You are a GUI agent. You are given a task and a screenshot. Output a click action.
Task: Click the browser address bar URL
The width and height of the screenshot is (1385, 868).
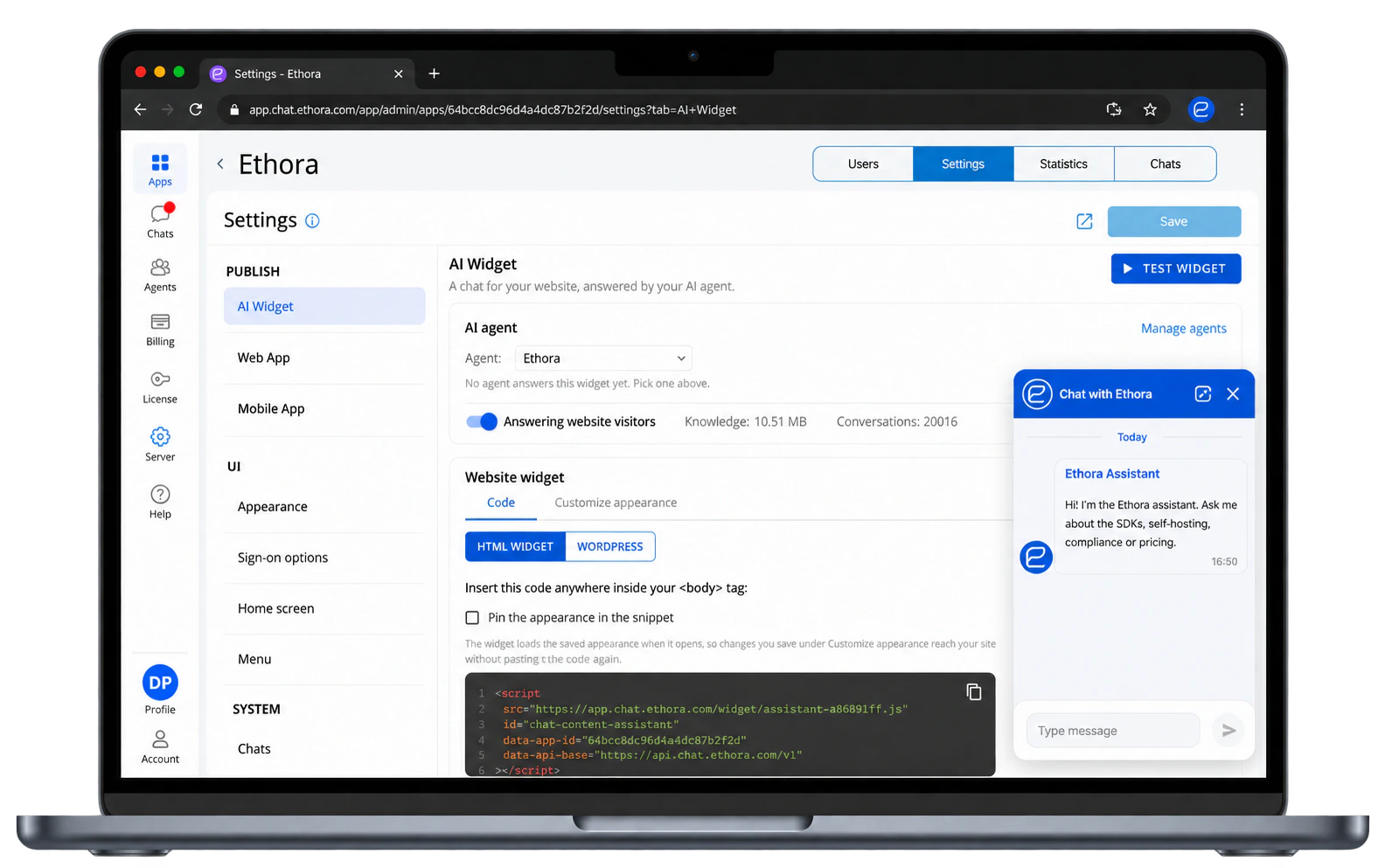click(492, 110)
